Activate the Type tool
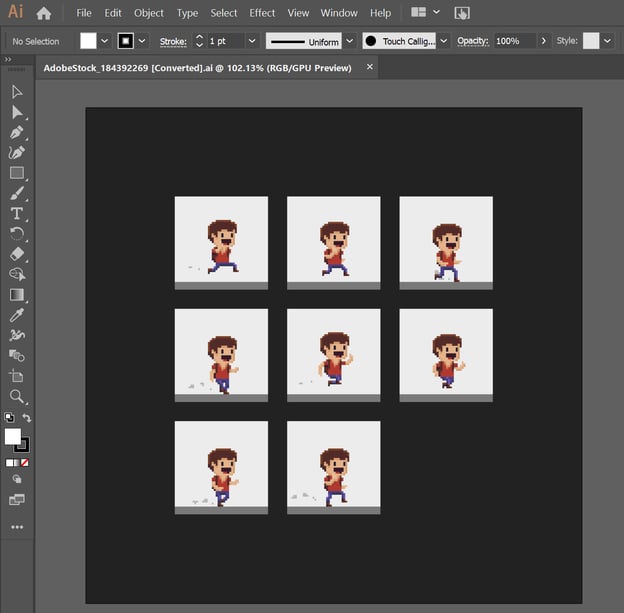This screenshot has width=624, height=613. pyautogui.click(x=17, y=213)
